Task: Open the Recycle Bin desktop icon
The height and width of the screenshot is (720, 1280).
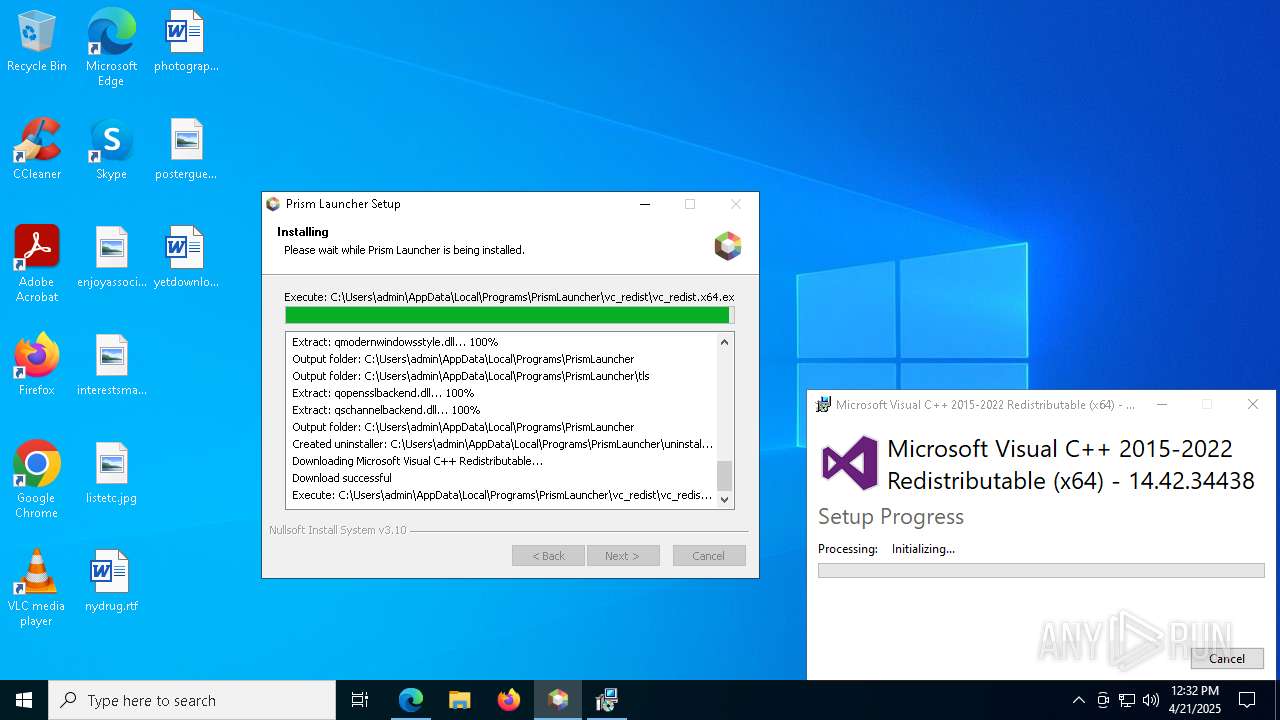Action: 37,41
